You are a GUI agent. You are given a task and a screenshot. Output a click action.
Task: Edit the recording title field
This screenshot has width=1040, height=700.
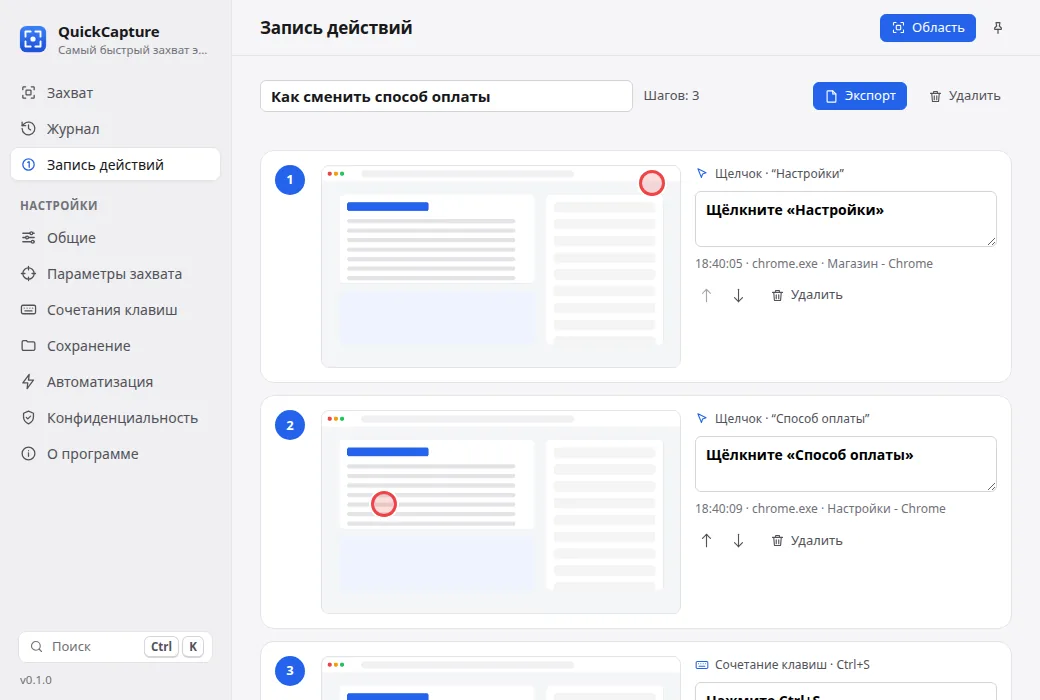click(x=446, y=96)
